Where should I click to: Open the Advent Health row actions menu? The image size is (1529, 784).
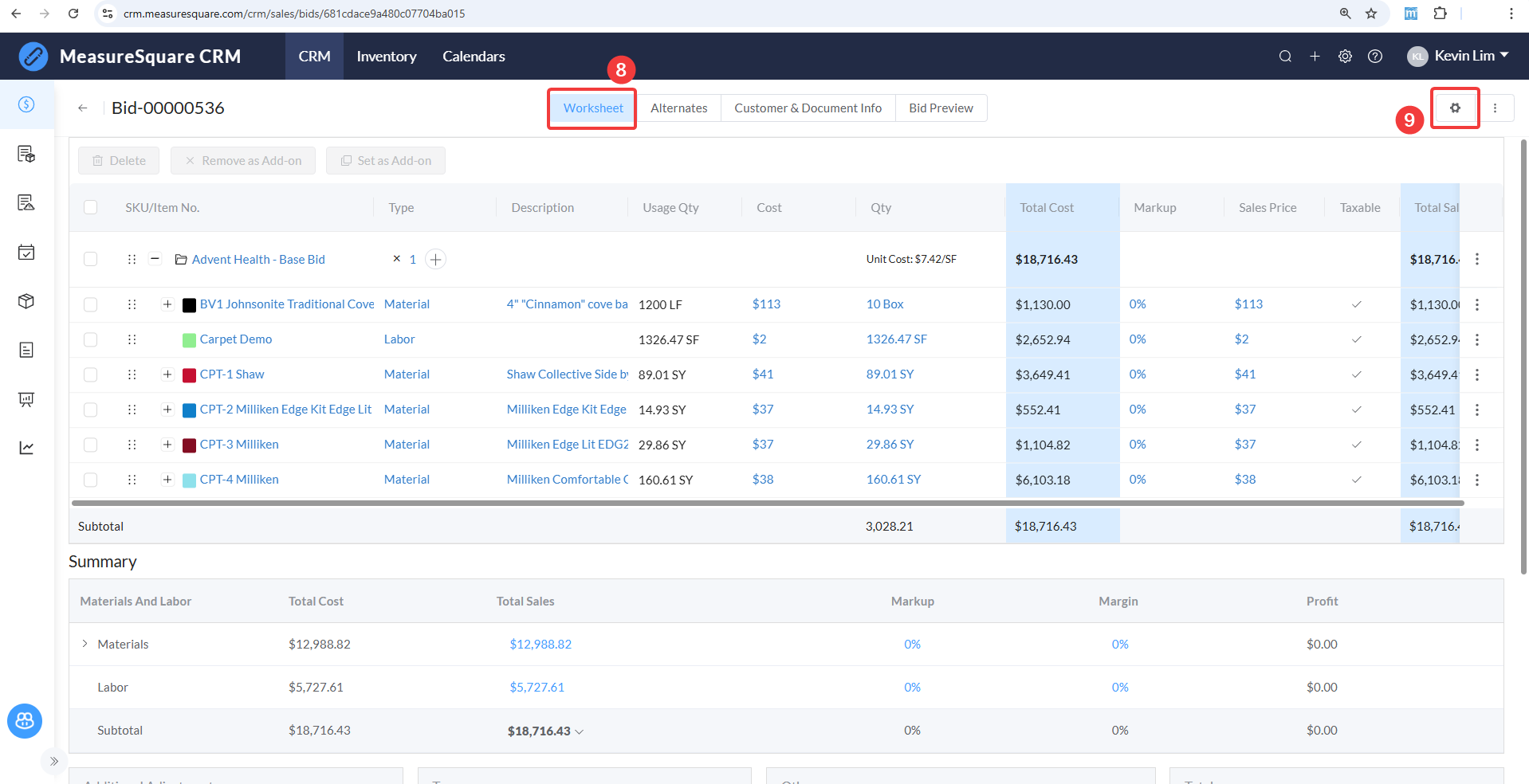[x=1477, y=259]
